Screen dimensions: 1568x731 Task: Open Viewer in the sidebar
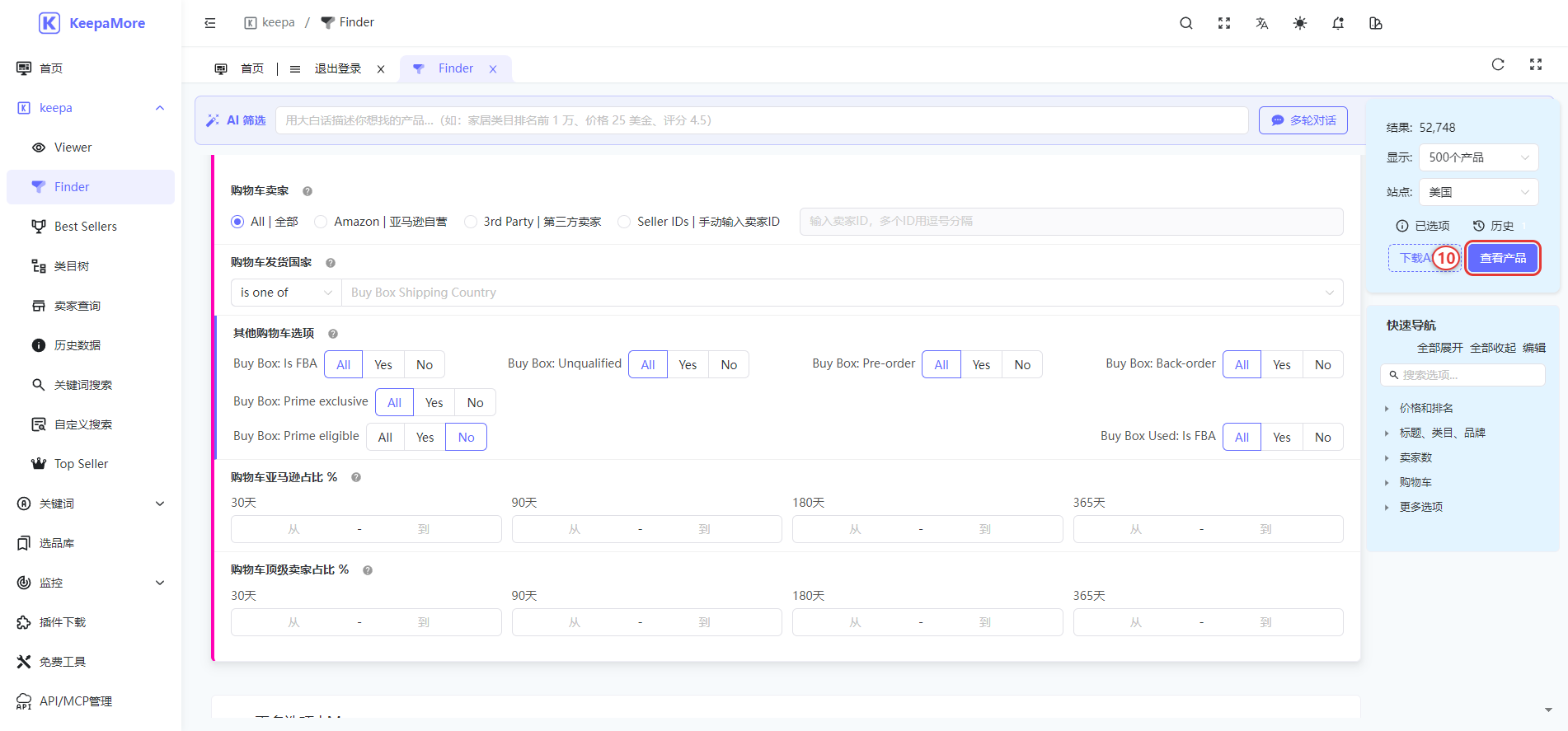[91, 148]
